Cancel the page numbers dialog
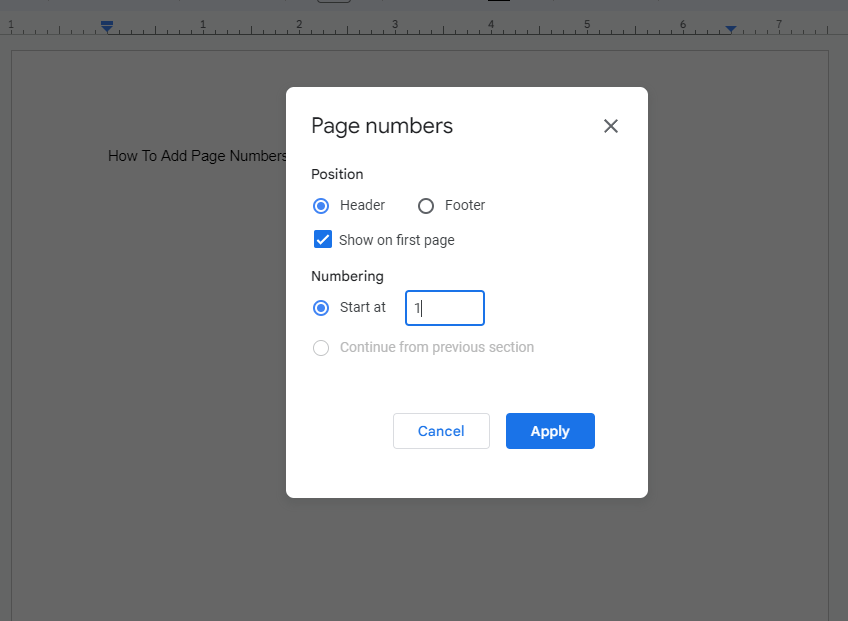 441,431
